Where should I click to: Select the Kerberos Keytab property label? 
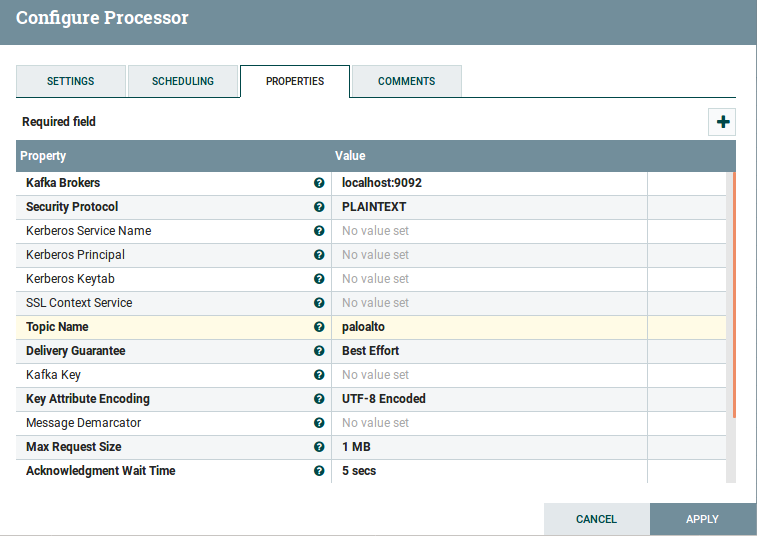click(70, 279)
